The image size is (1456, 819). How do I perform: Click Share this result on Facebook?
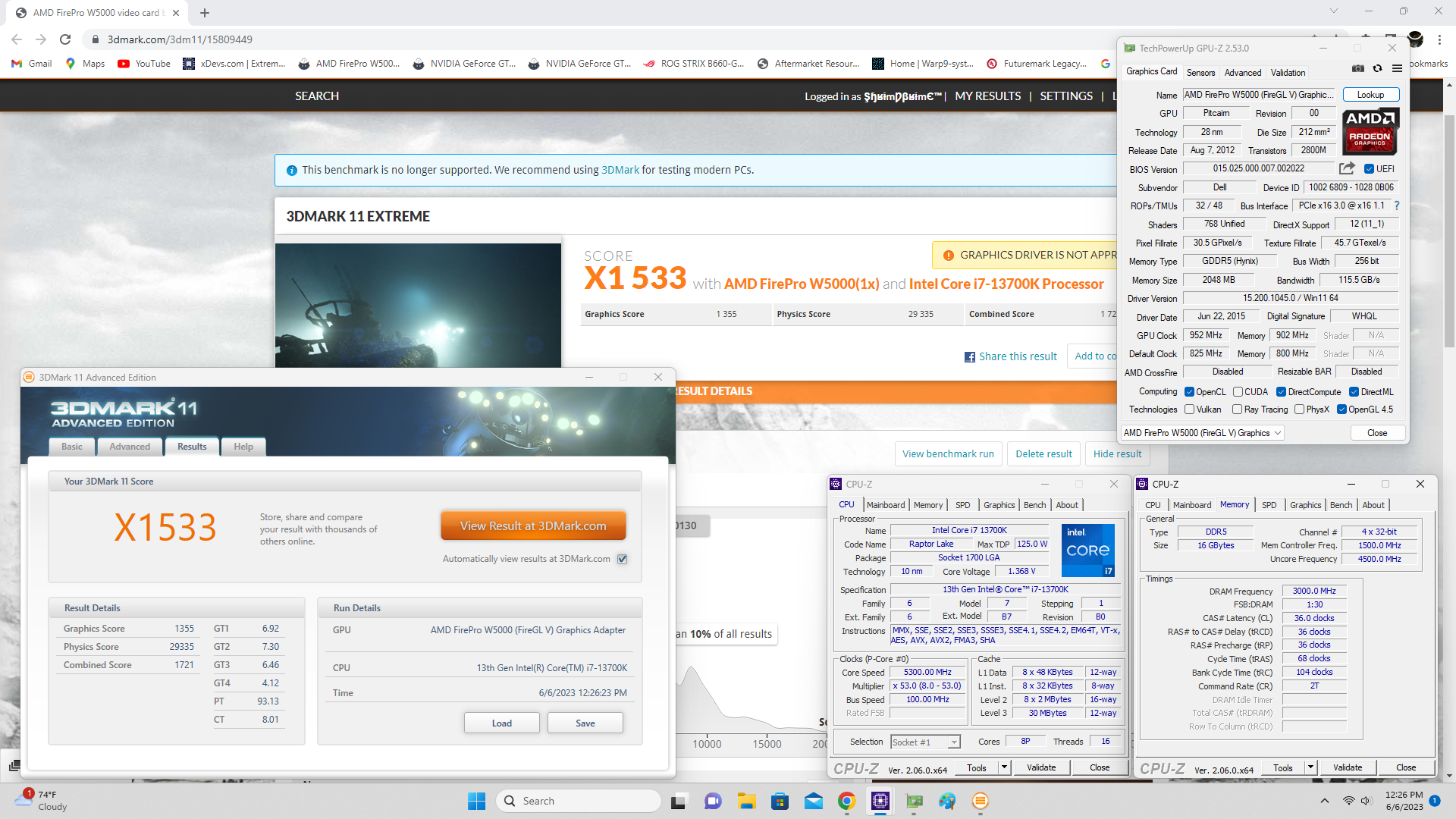tap(1010, 356)
